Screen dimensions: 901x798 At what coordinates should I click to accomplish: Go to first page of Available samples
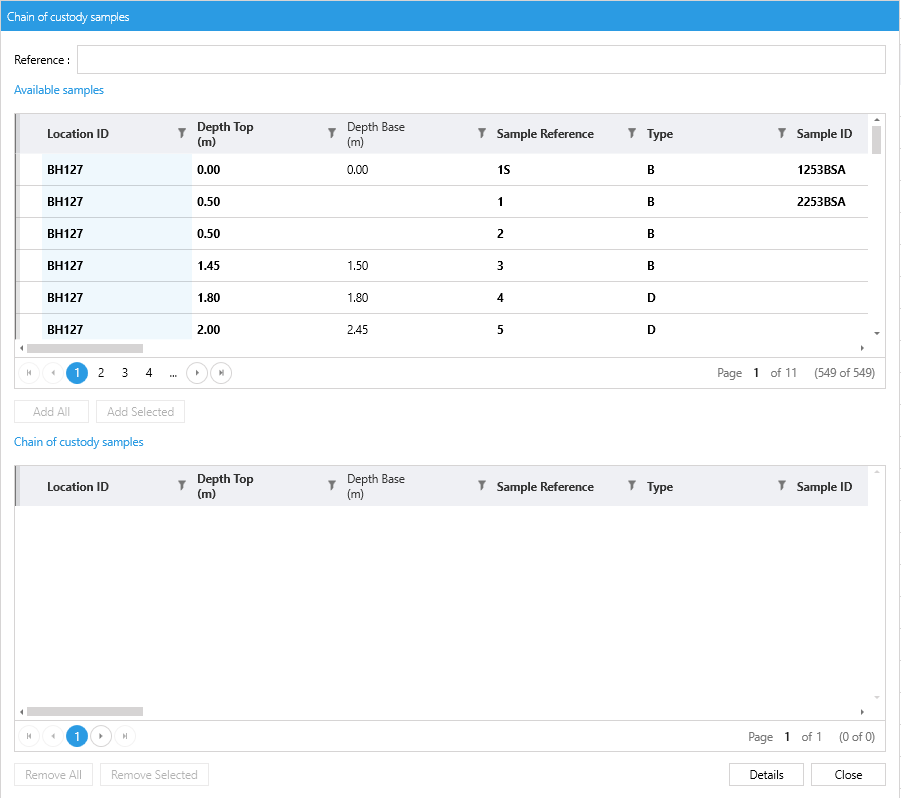click(29, 373)
